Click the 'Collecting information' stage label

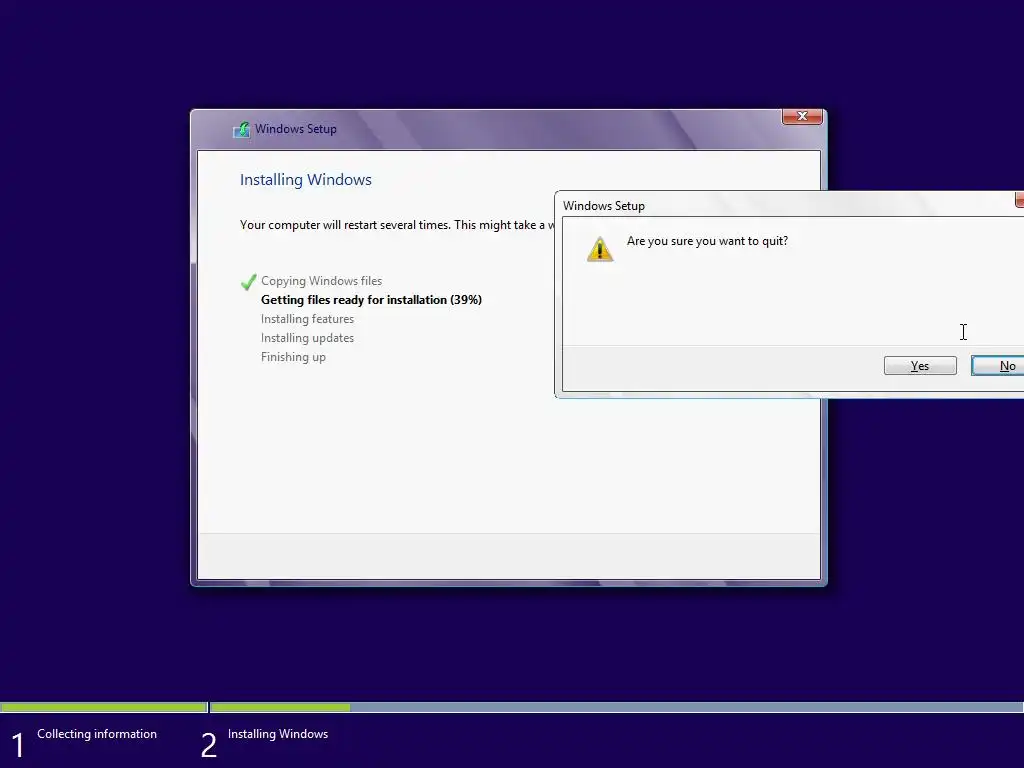[97, 734]
